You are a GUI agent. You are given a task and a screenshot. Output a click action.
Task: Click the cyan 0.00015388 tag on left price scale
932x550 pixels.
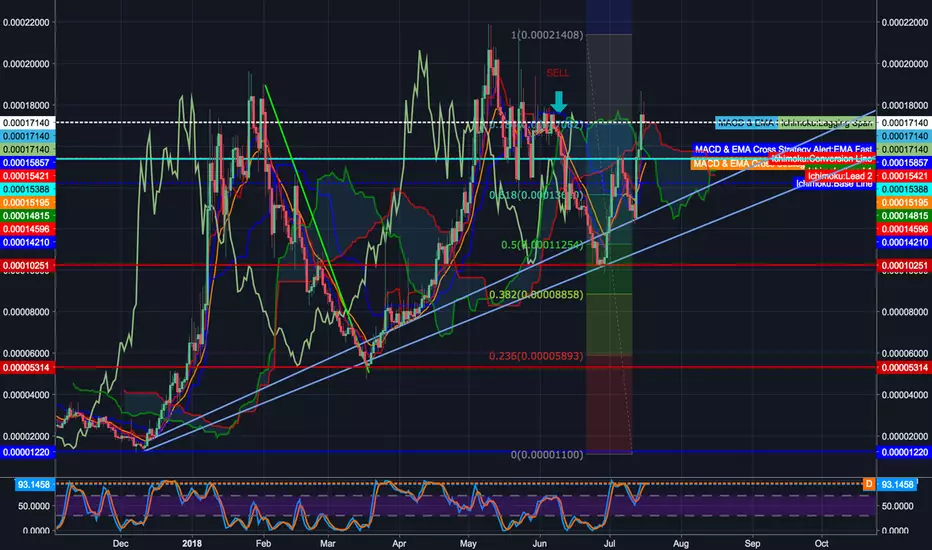click(x=27, y=189)
